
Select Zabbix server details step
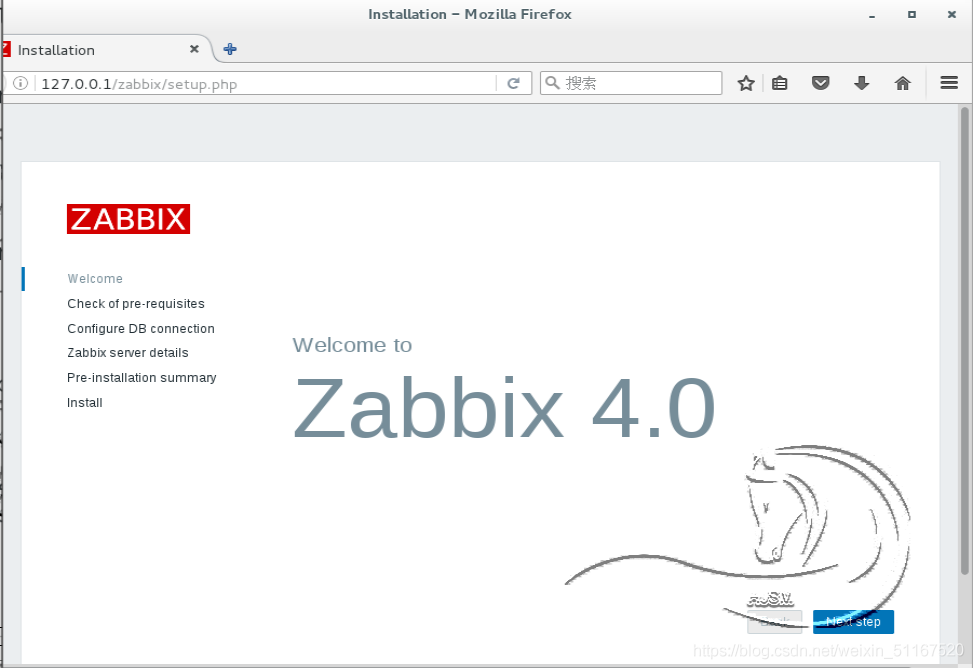128,353
